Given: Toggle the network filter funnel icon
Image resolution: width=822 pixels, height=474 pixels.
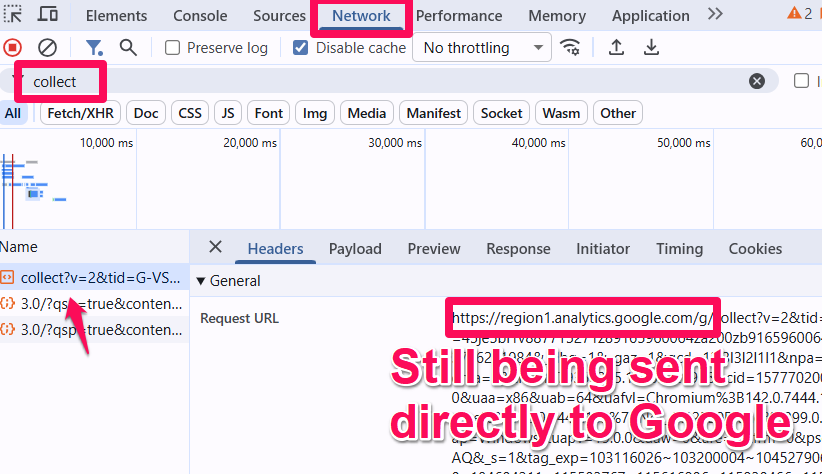Looking at the screenshot, I should pyautogui.click(x=93, y=48).
